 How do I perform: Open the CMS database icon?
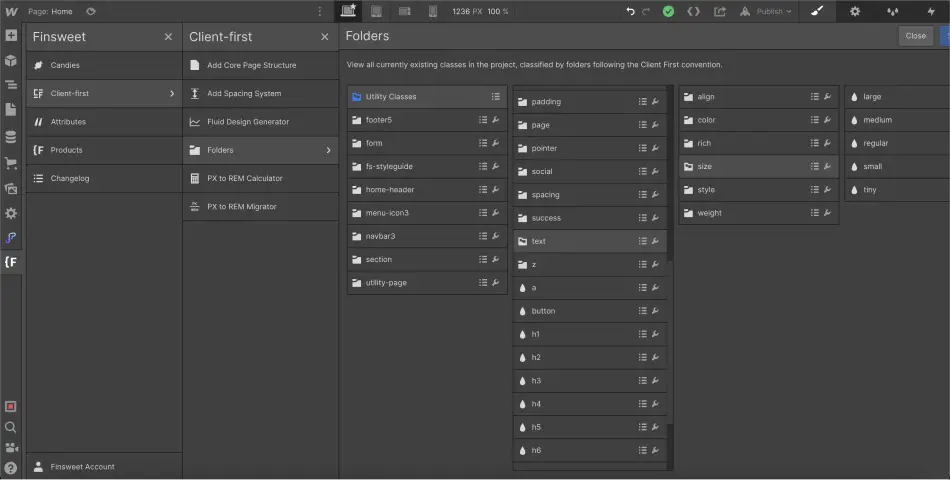coord(11,137)
